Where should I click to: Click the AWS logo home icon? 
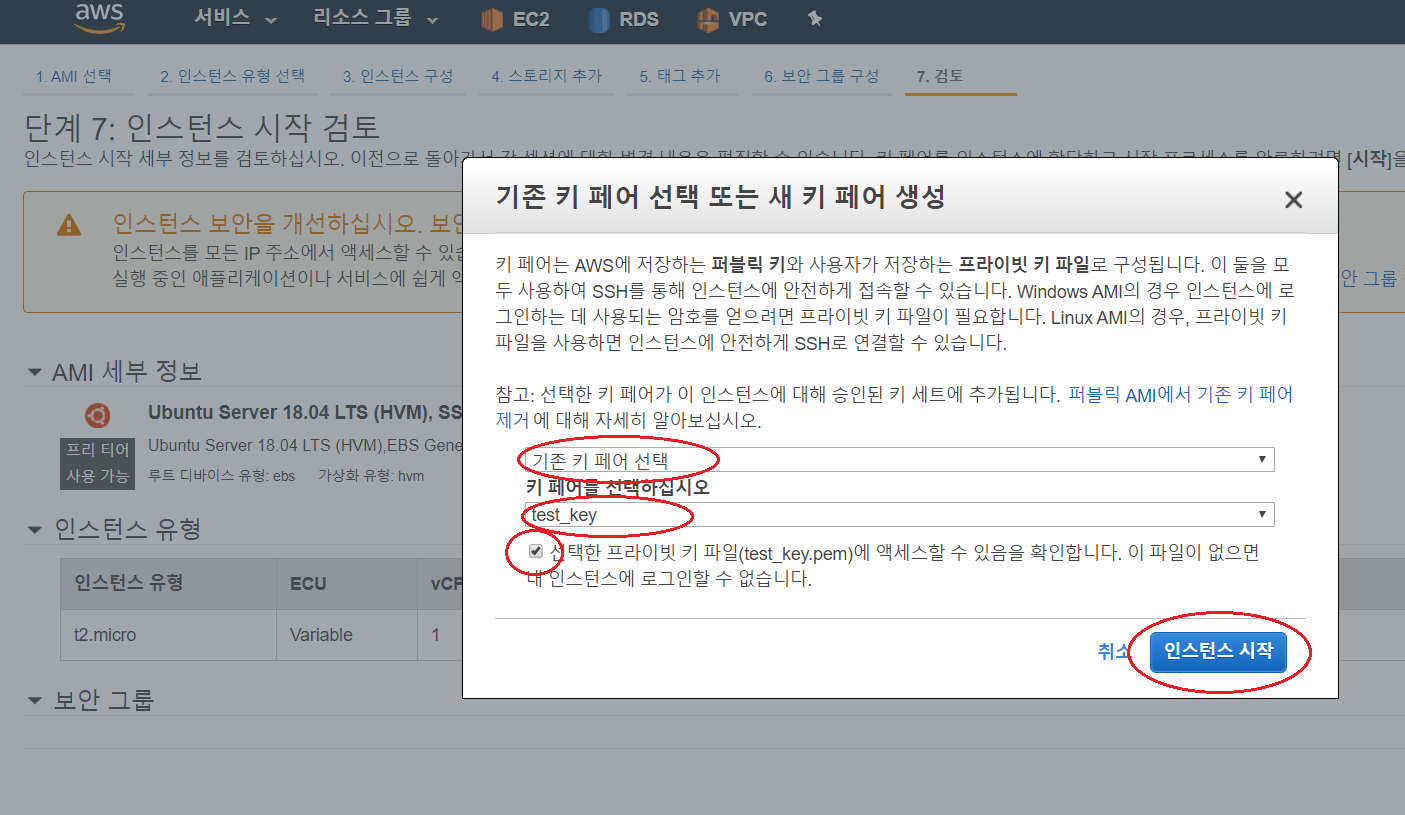98,18
